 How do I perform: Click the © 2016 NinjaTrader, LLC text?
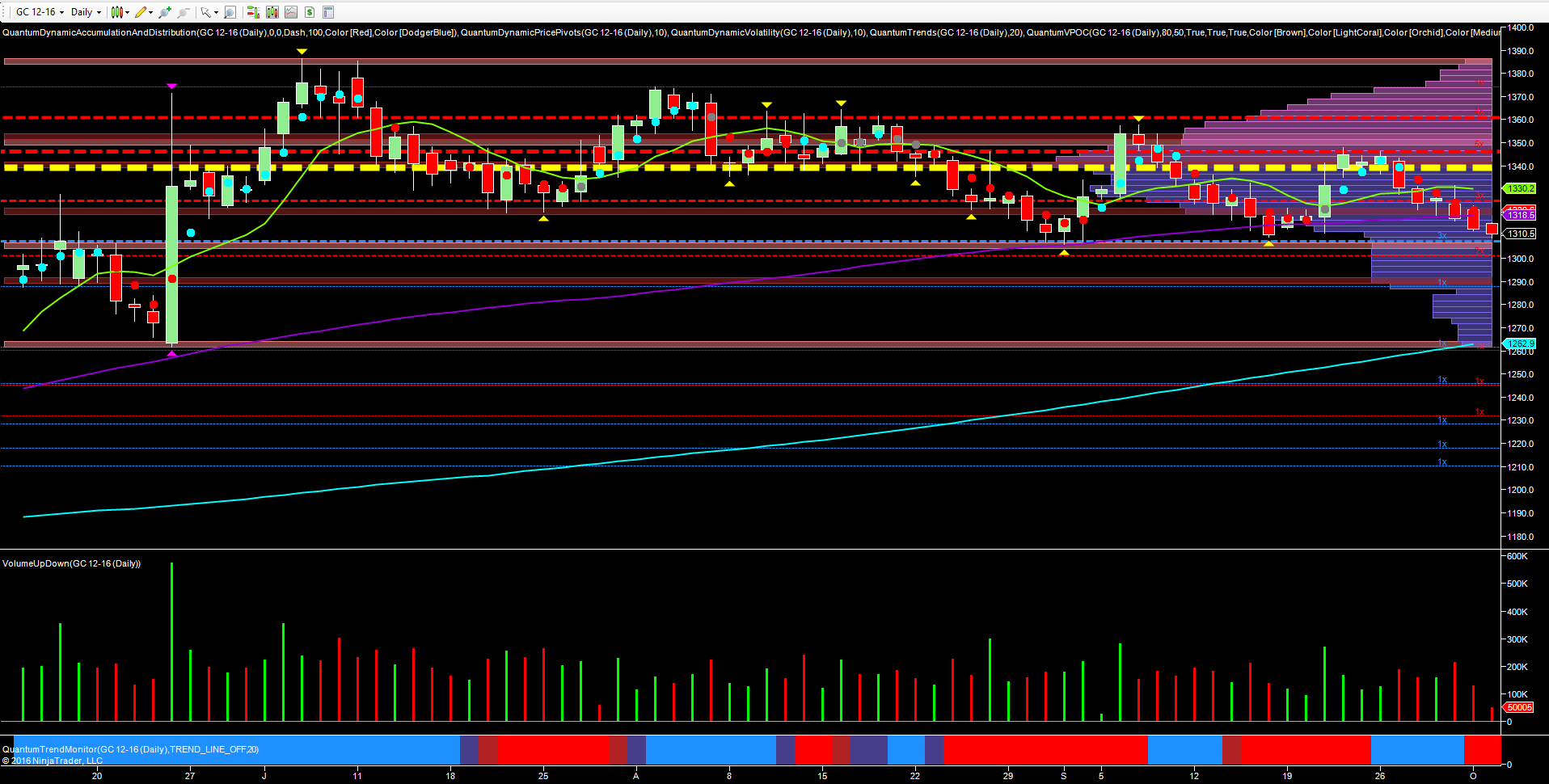click(x=53, y=761)
